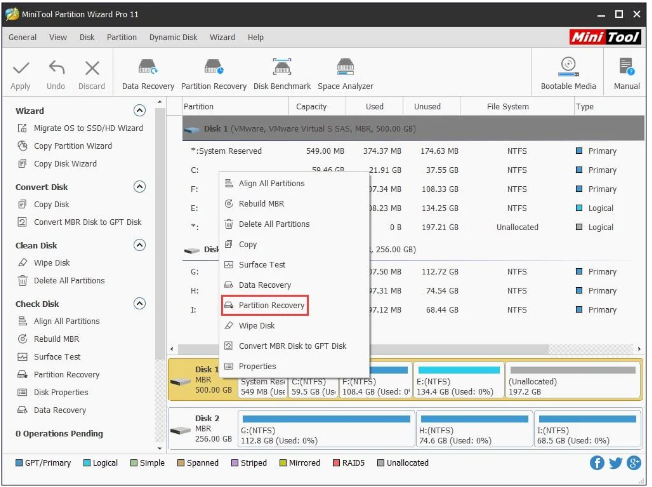This screenshot has height=487, width=652.
Task: Open the Google Plus icon link
Action: tap(634, 462)
